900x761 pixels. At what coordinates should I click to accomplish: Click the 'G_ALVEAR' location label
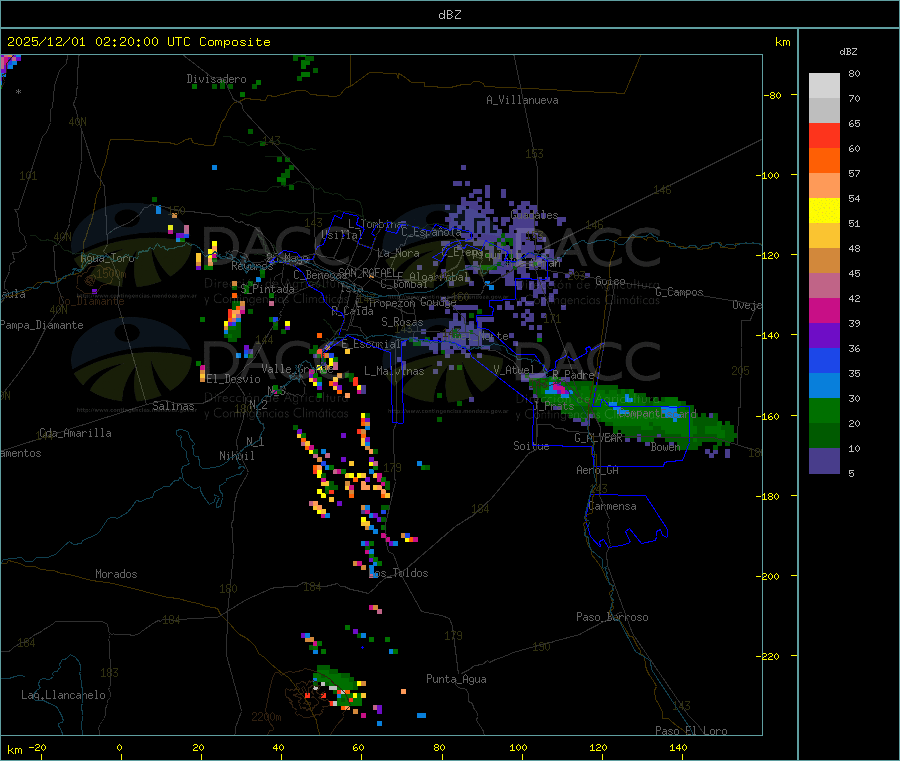click(x=598, y=438)
